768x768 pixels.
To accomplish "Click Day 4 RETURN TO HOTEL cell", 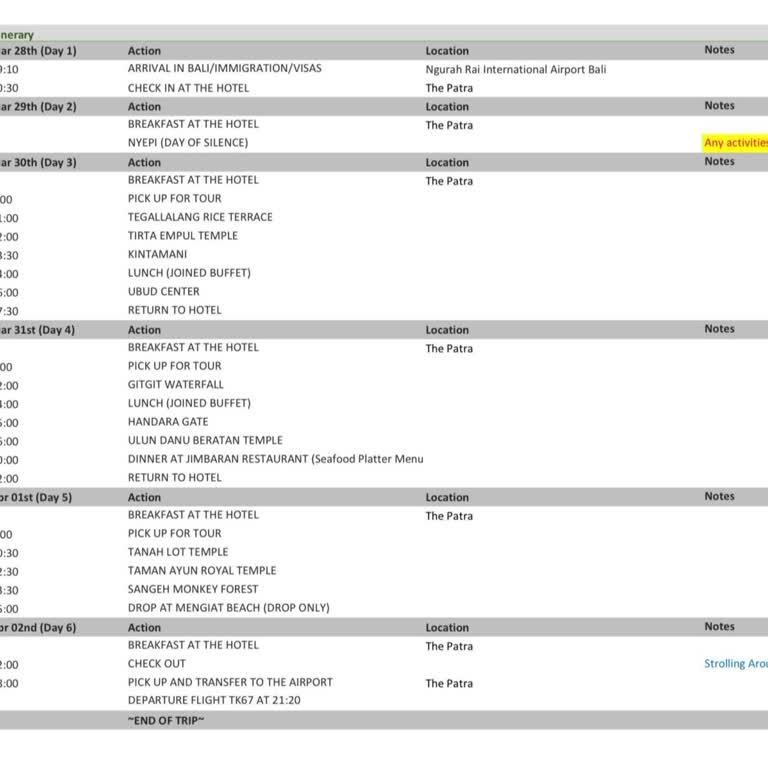I will (x=174, y=478).
